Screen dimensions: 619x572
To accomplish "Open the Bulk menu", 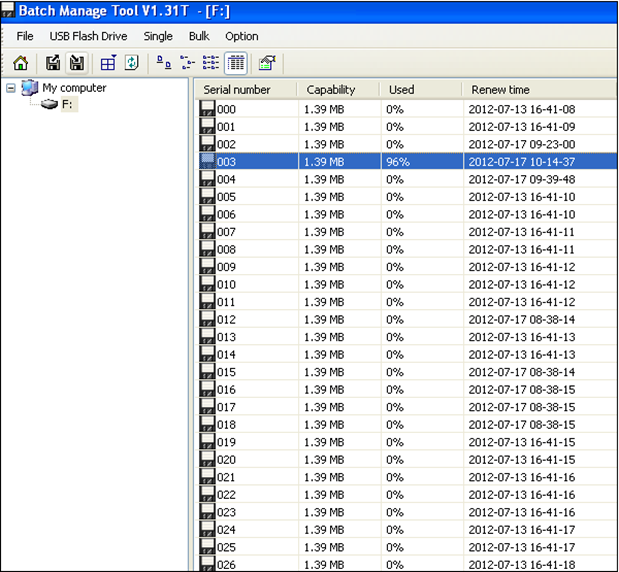I will click(199, 36).
